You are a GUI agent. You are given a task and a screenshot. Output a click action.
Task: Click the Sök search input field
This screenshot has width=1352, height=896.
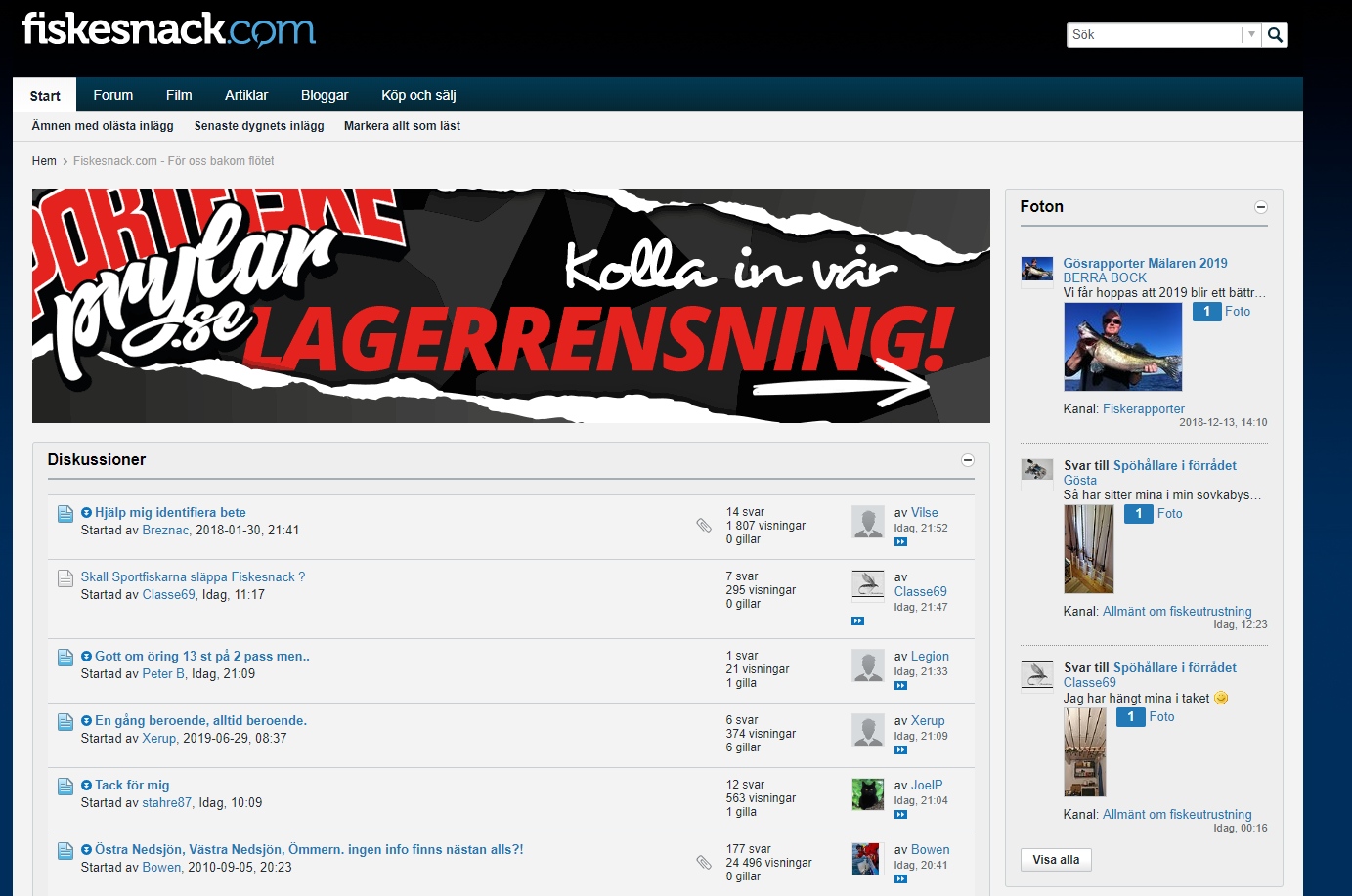coord(1154,35)
